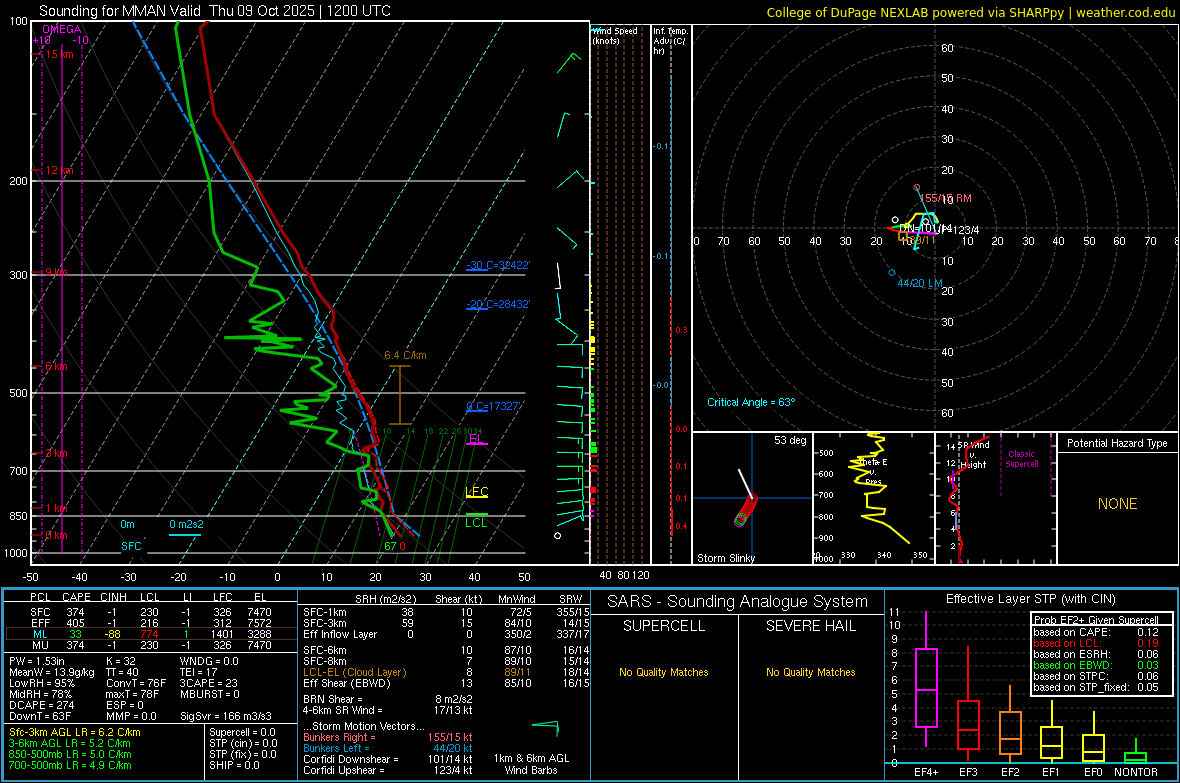Screen dimensions: 1180x783
Task: Click the '6.4 C/km' lapse rate label
Action: 405,355
